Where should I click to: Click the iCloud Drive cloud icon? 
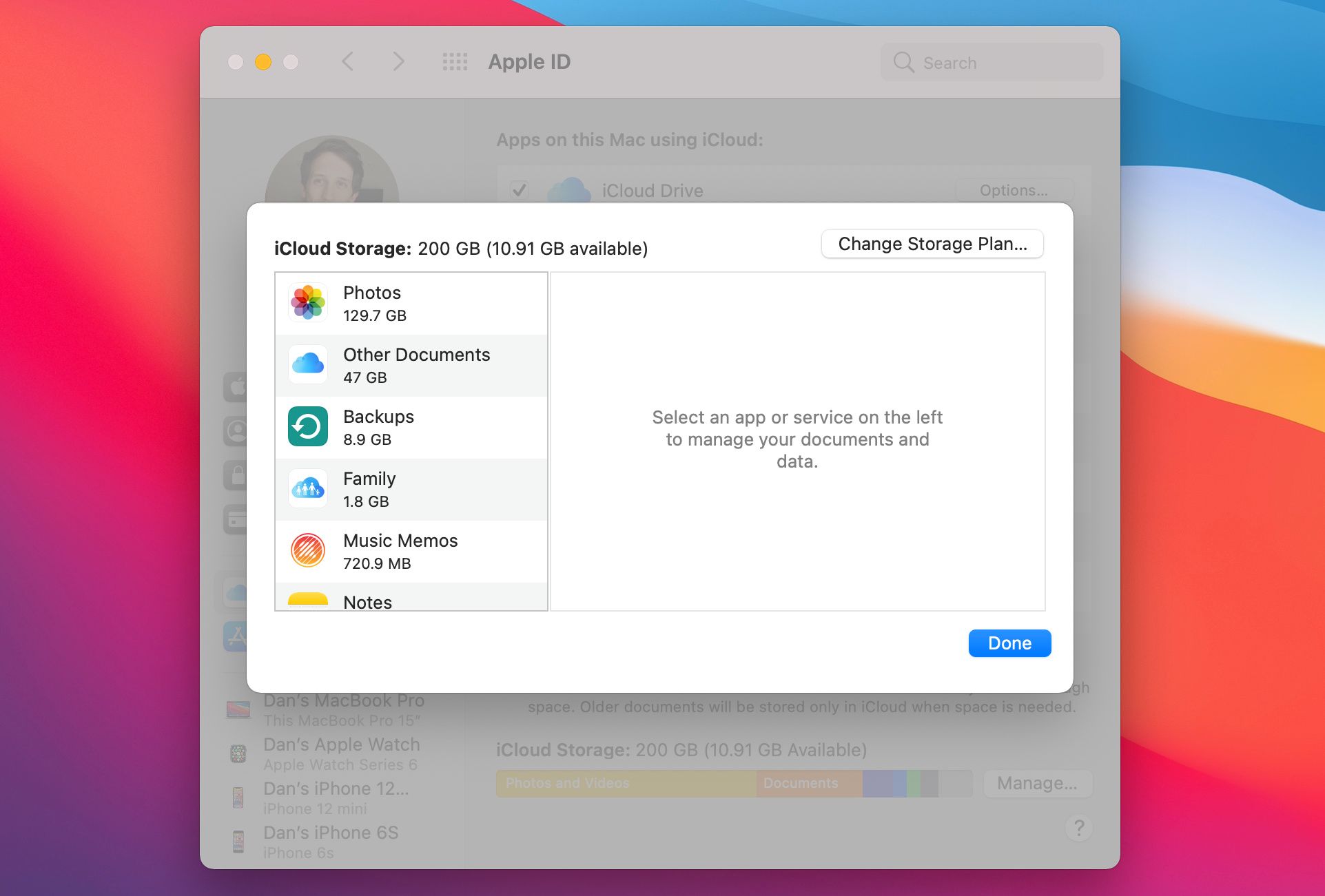pos(566,189)
